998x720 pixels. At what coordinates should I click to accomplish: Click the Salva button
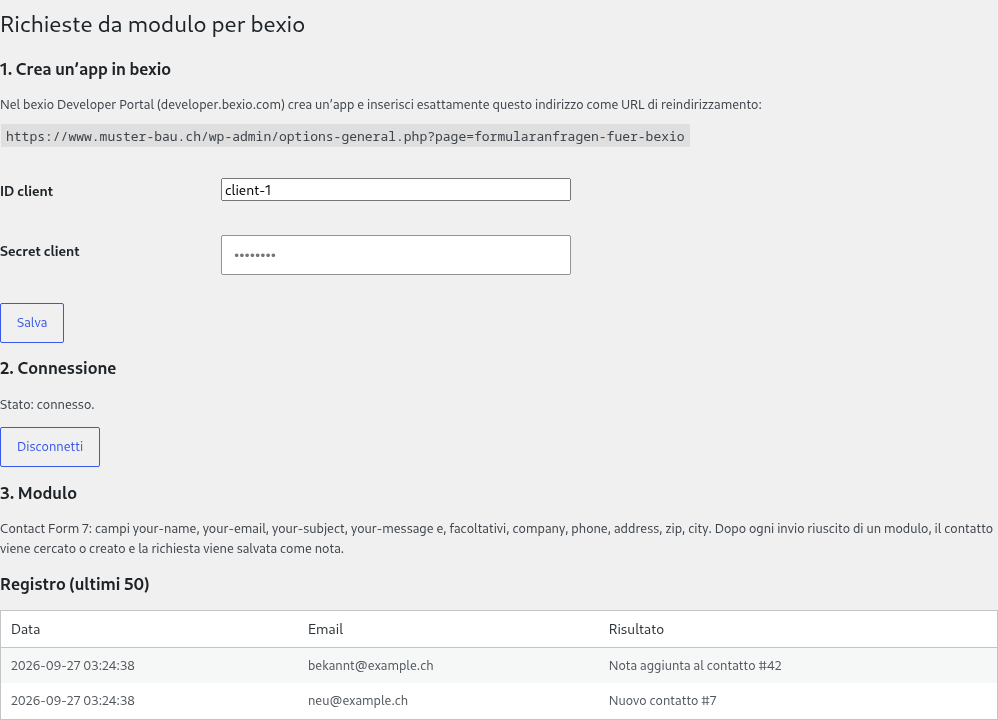(x=32, y=323)
